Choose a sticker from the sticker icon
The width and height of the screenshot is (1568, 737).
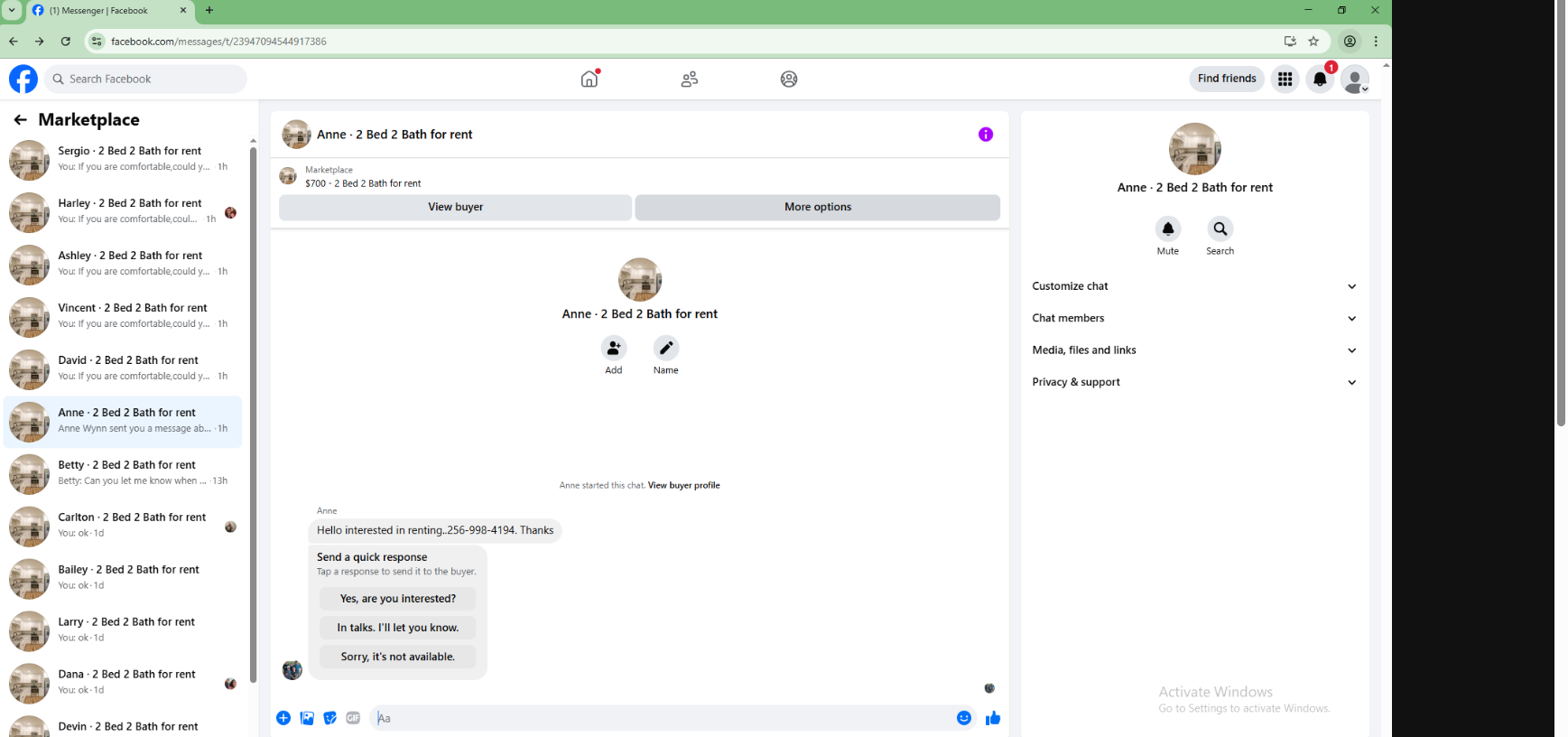click(x=330, y=718)
